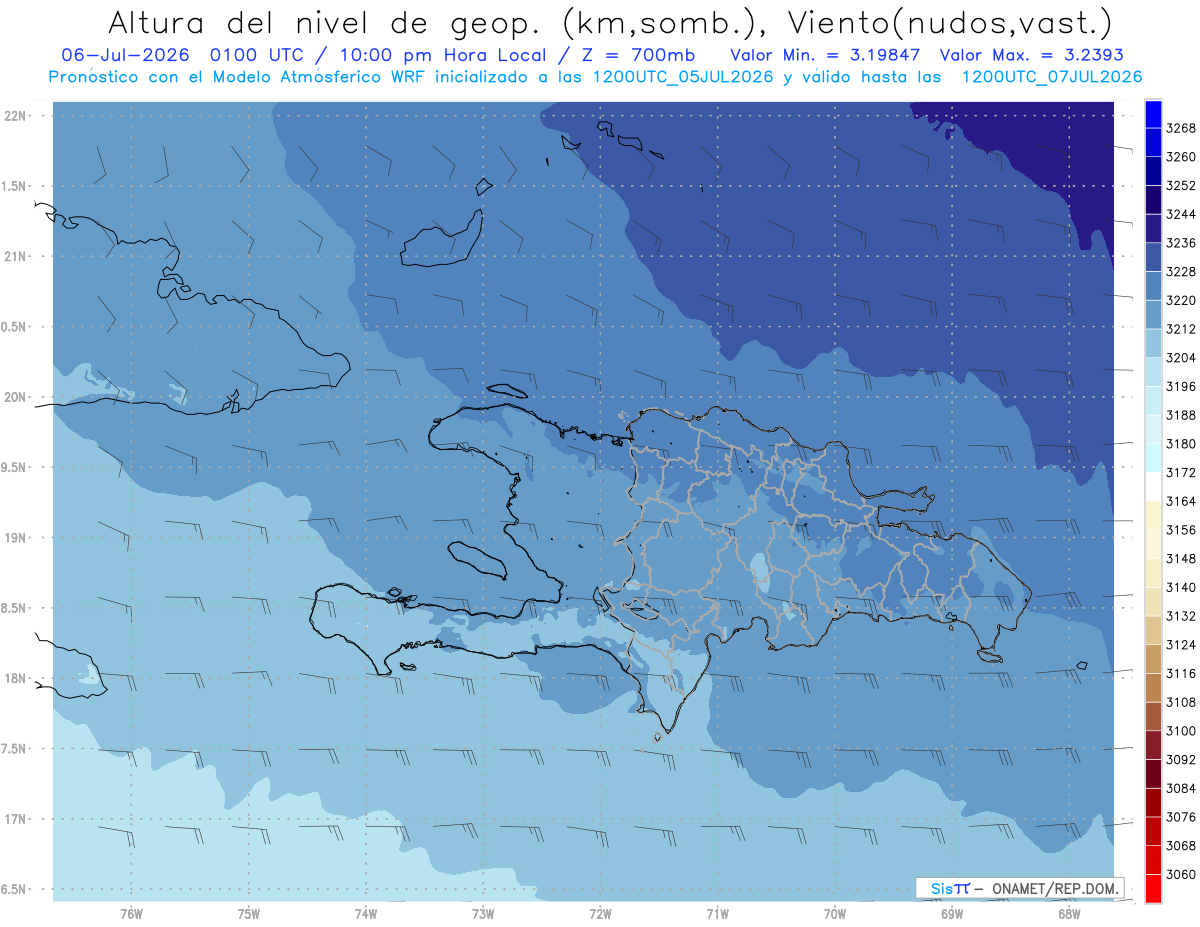The height and width of the screenshot is (927, 1200).
Task: Click the 'ONAMET/REP.DOM.' credit label
Action: [1054, 888]
